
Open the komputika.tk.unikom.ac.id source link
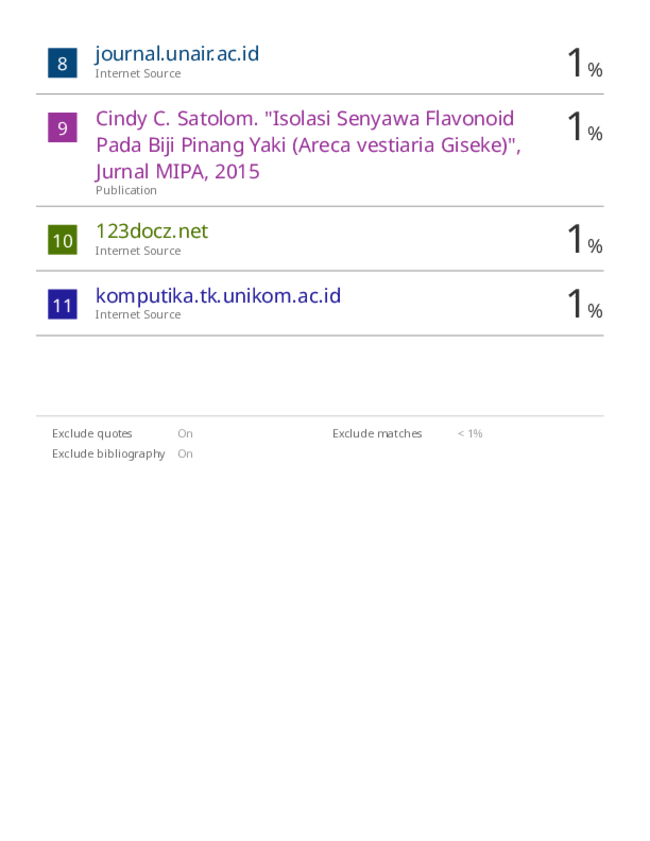point(218,296)
